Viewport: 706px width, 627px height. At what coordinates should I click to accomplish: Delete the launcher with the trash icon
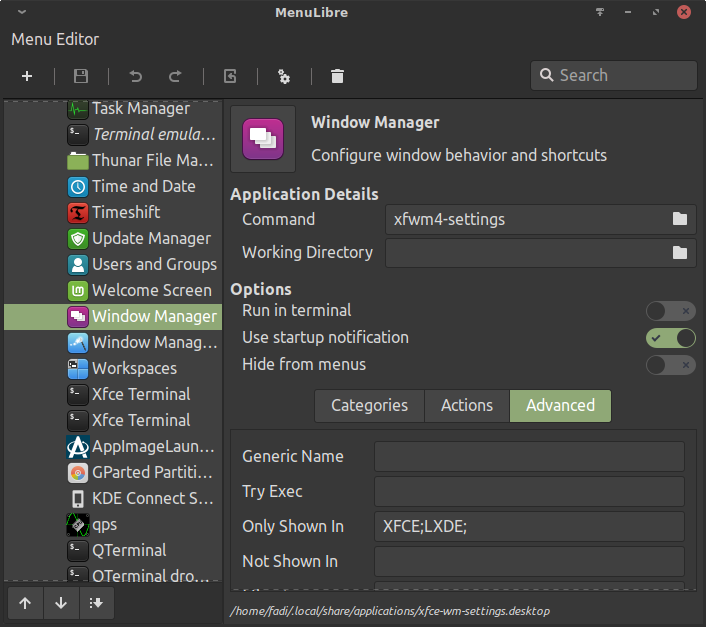(x=337, y=76)
